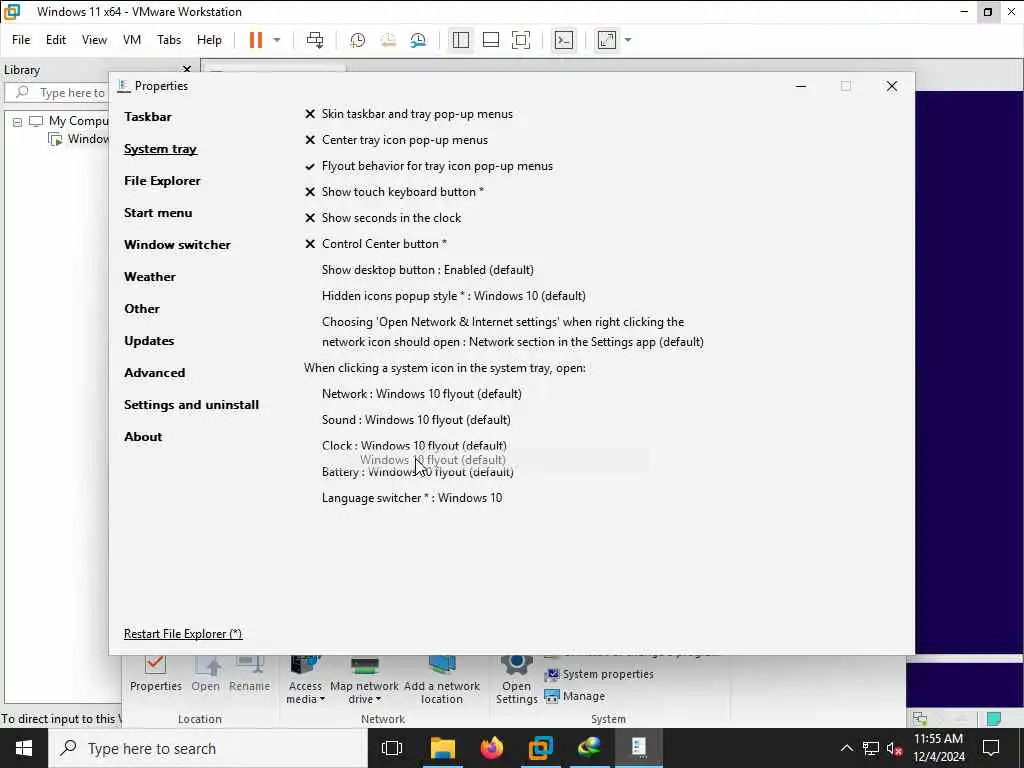Open the Start menu settings section
Viewport: 1024px width, 768px height.
click(x=158, y=213)
